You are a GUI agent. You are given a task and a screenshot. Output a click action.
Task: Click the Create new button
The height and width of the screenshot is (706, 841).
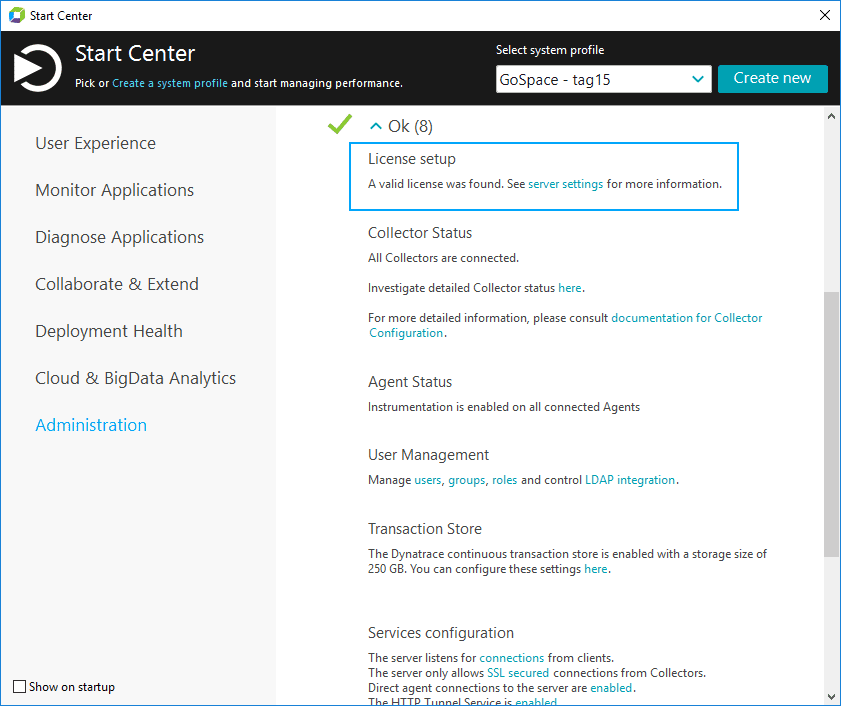tap(772, 78)
